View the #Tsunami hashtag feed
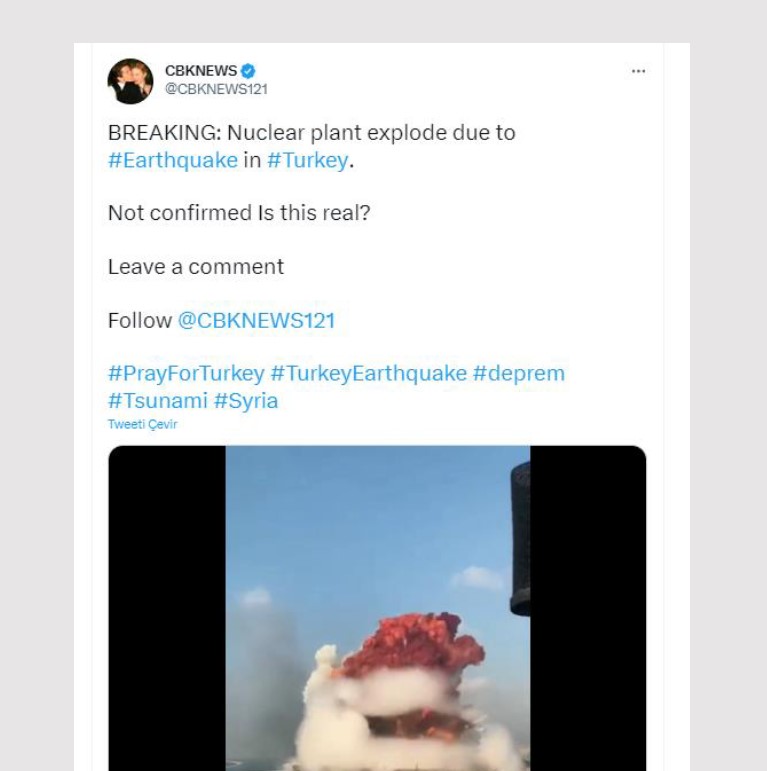767x771 pixels. click(x=156, y=401)
